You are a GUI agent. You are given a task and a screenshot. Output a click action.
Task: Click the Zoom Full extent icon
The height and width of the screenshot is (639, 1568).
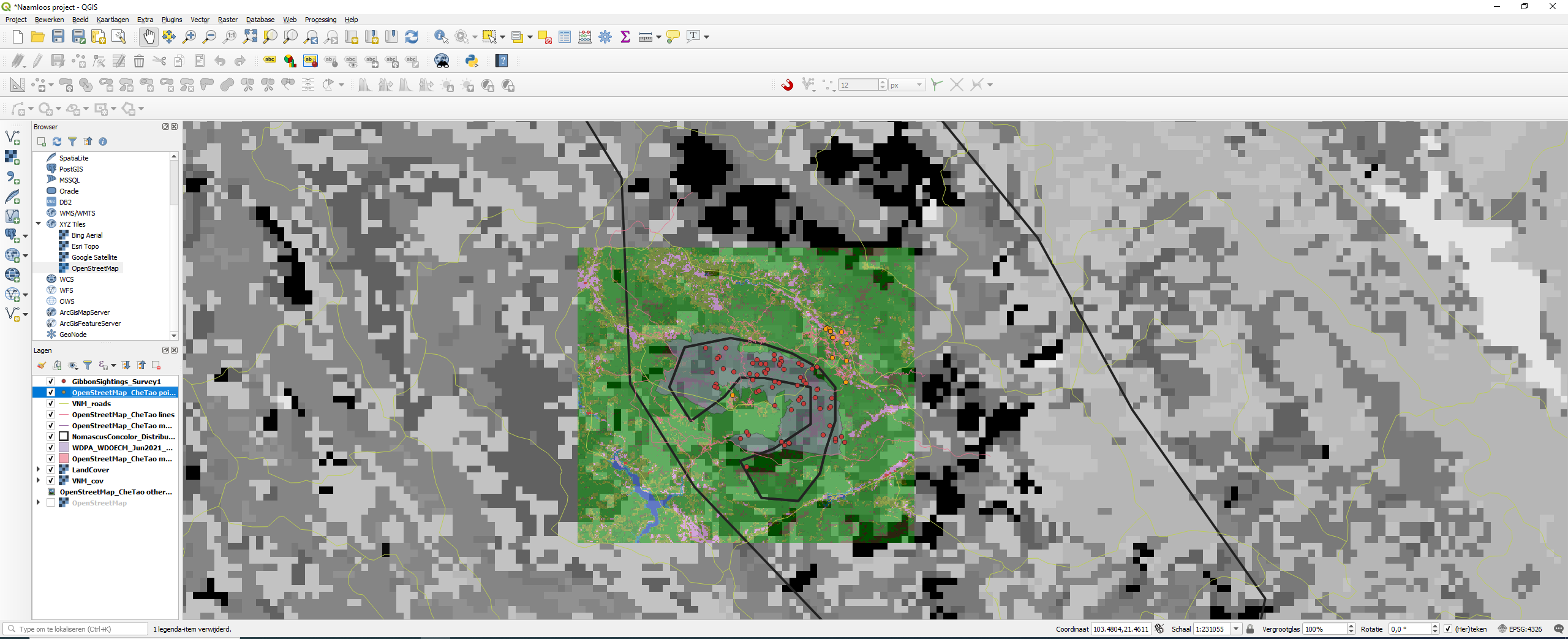point(250,37)
